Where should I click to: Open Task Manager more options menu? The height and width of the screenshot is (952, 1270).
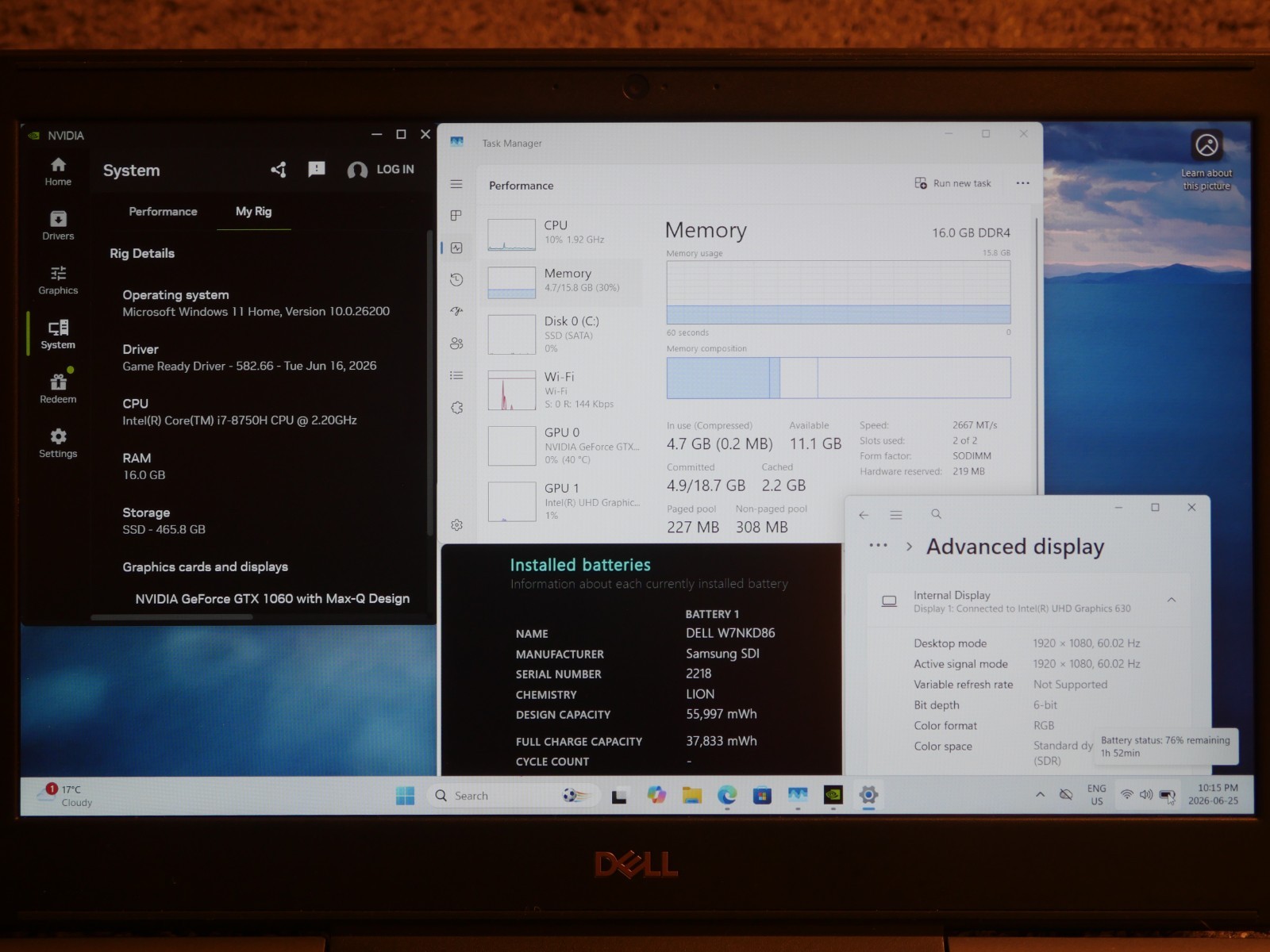pos(1022,183)
